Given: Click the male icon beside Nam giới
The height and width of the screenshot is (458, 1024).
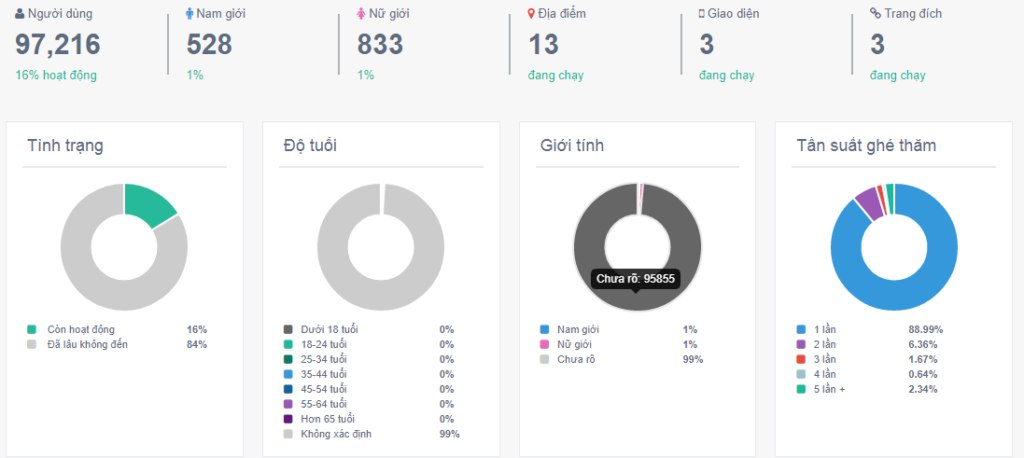Looking at the screenshot, I should (191, 14).
